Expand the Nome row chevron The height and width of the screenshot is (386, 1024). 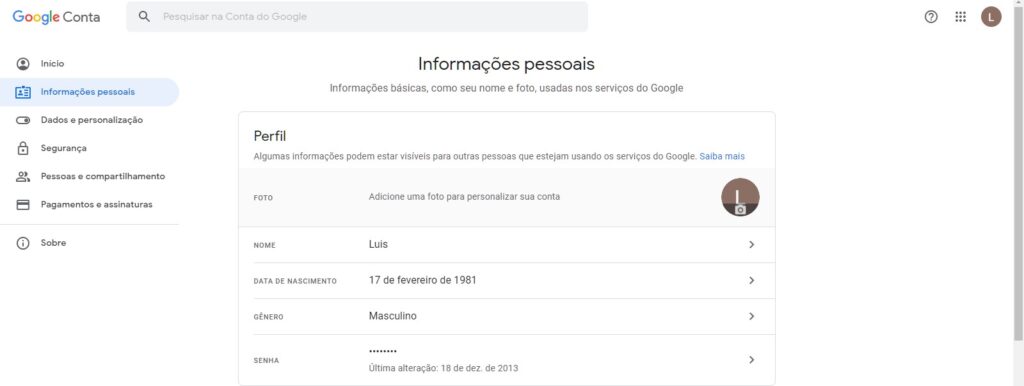[x=751, y=244]
